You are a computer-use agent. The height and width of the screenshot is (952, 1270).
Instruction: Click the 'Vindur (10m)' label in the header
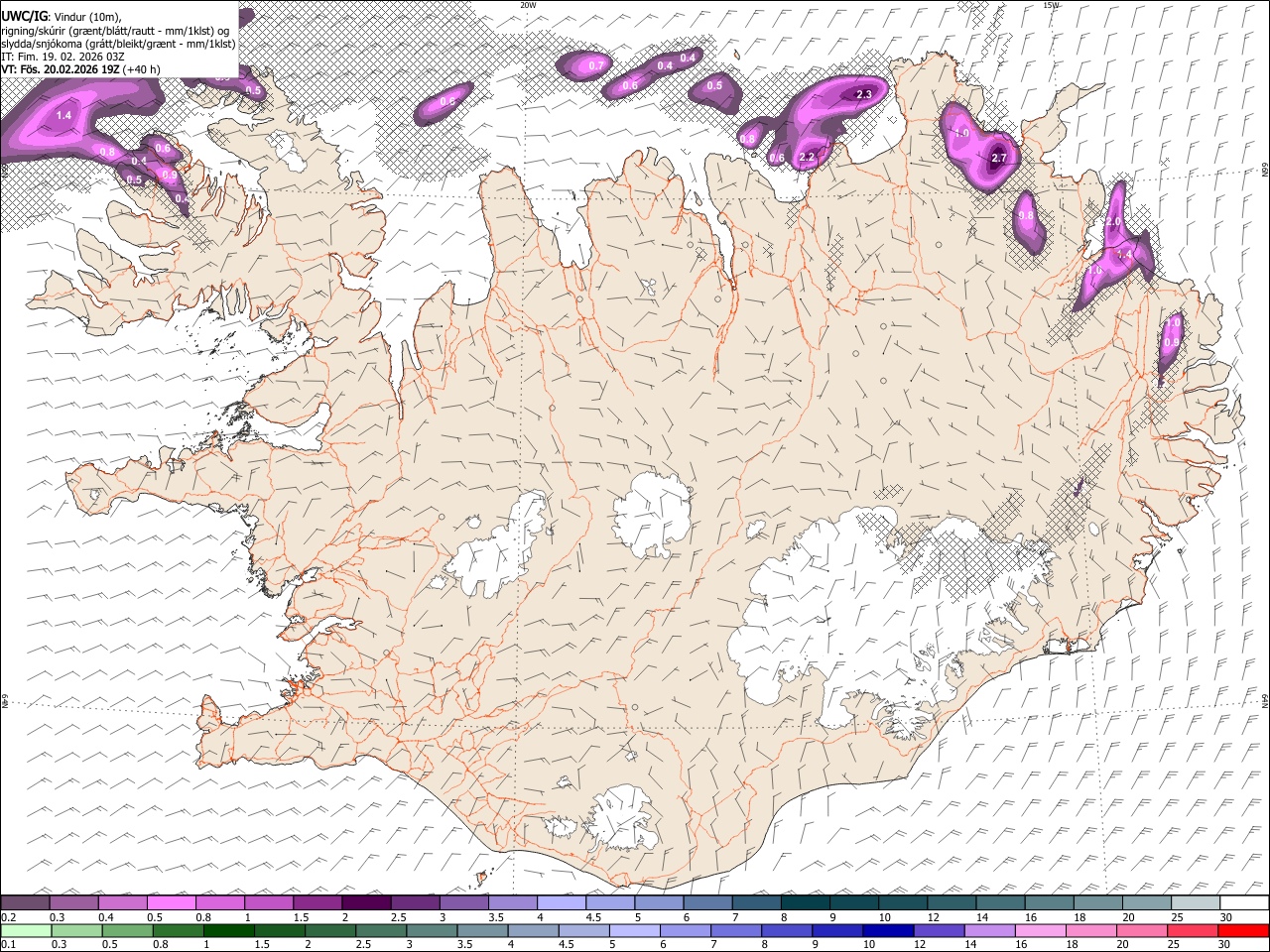[x=86, y=16]
